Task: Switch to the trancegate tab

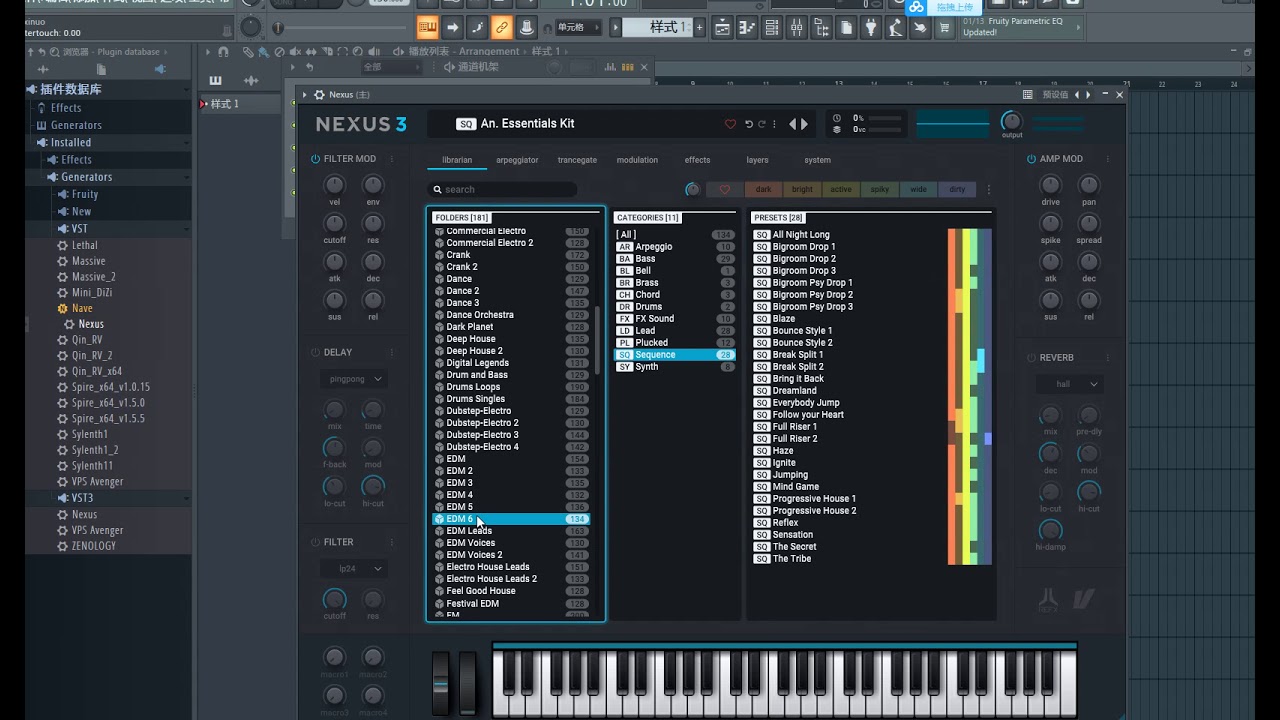Action: click(x=577, y=160)
